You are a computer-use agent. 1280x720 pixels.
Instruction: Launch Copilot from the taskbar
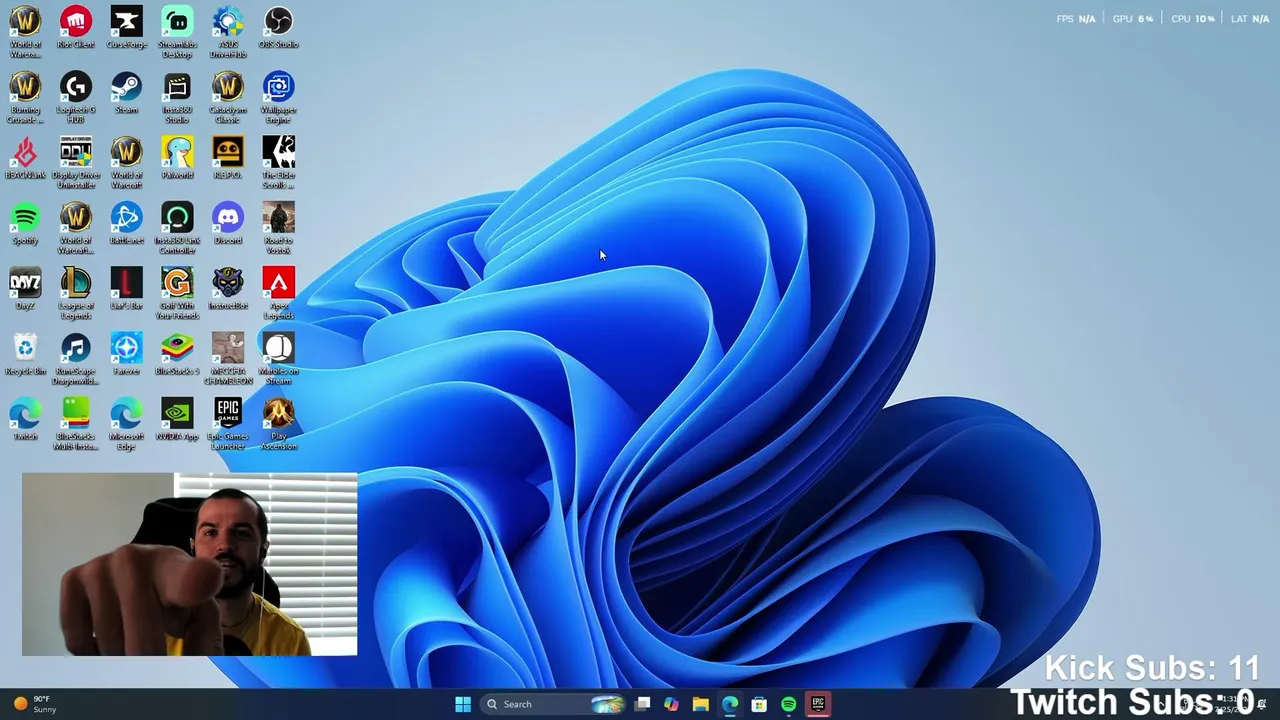pyautogui.click(x=671, y=704)
